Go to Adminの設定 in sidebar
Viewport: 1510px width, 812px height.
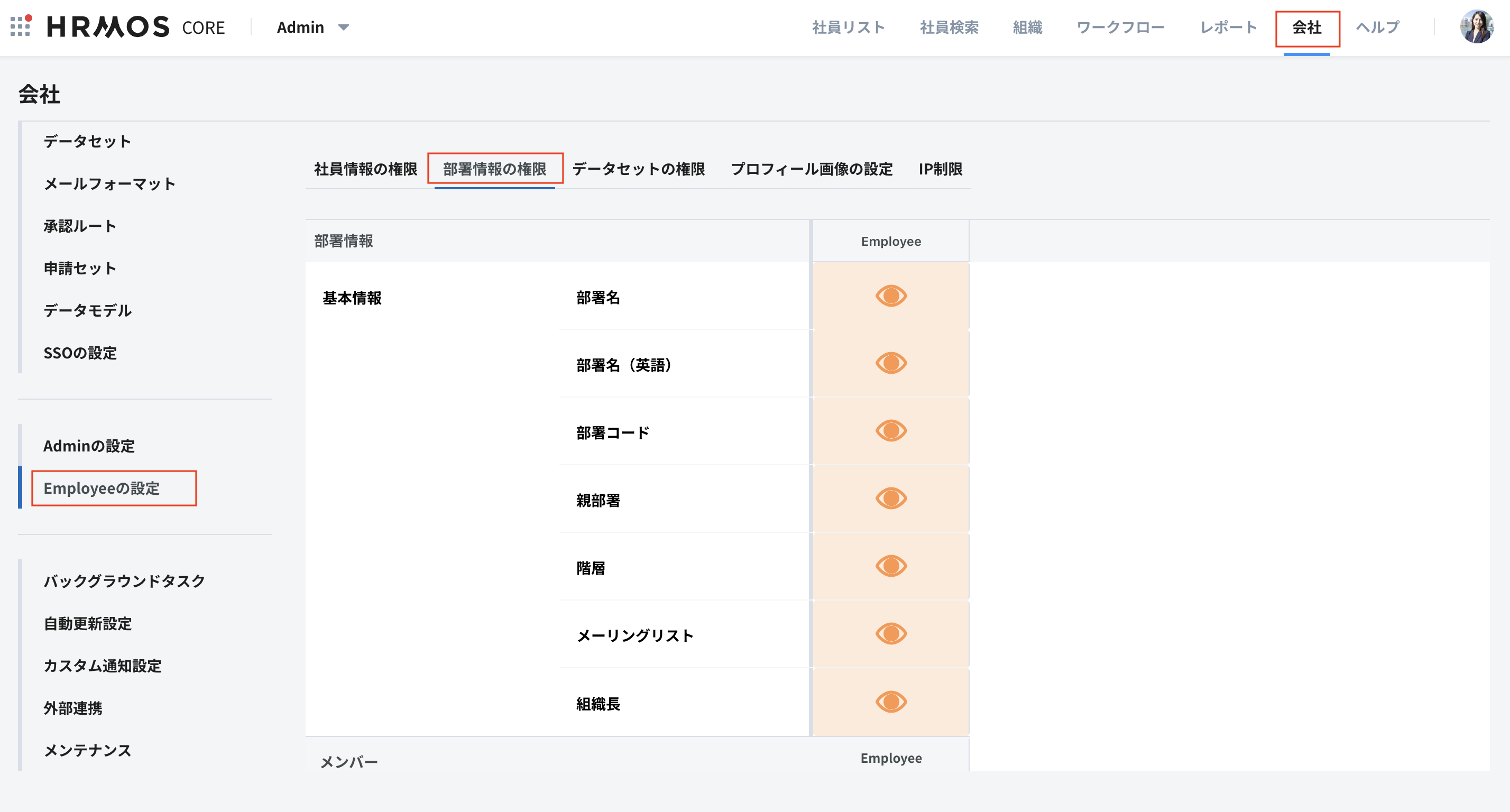pyautogui.click(x=89, y=446)
